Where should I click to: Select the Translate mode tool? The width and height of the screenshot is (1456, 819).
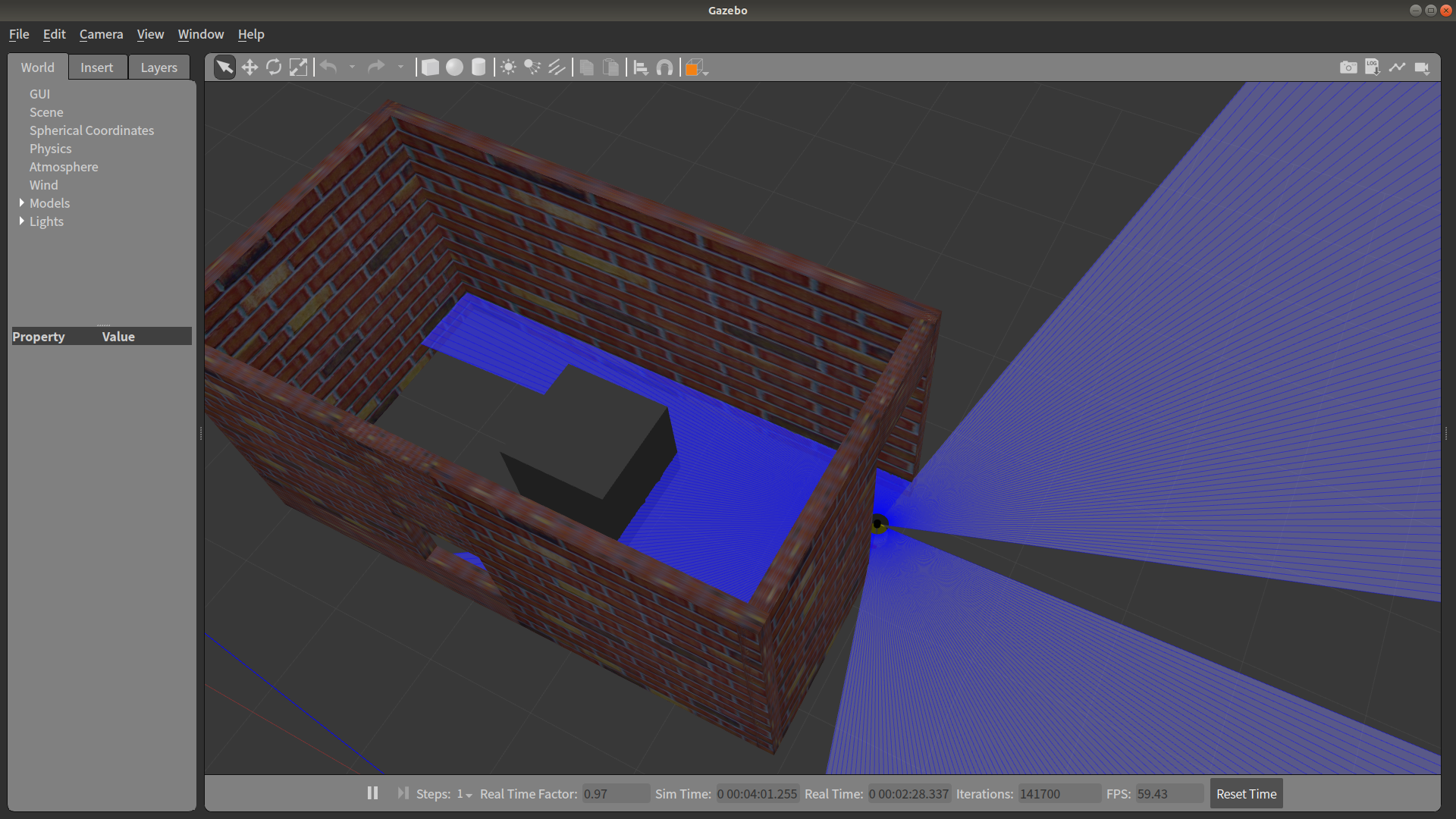249,67
